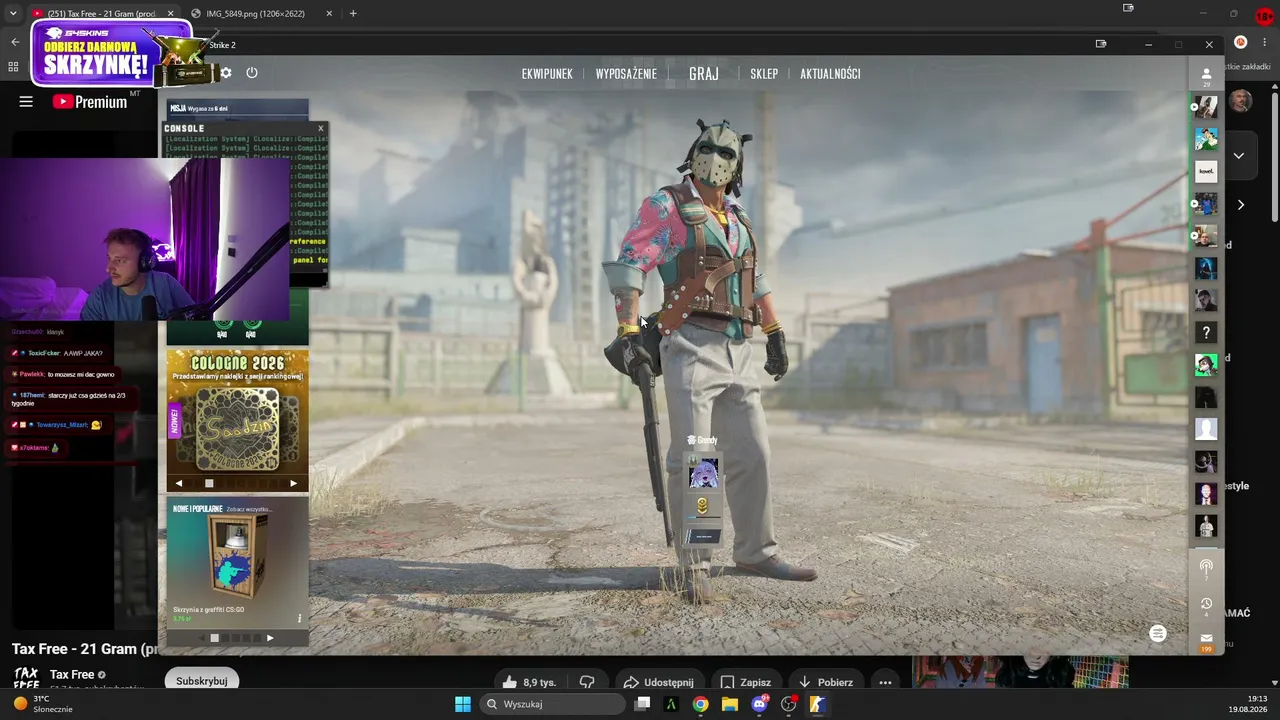Screen dimensions: 1280x720
Task: Show previous Cologne 2026 news slide
Action: 179,483
